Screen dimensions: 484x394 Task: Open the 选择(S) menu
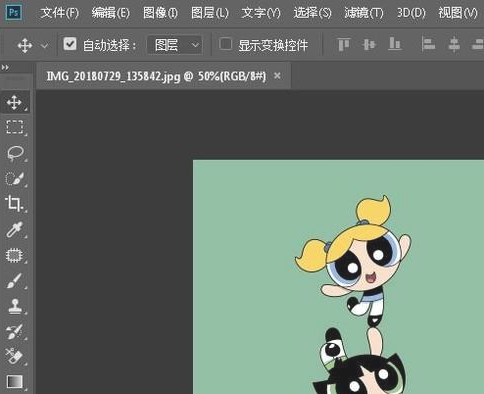pyautogui.click(x=312, y=13)
